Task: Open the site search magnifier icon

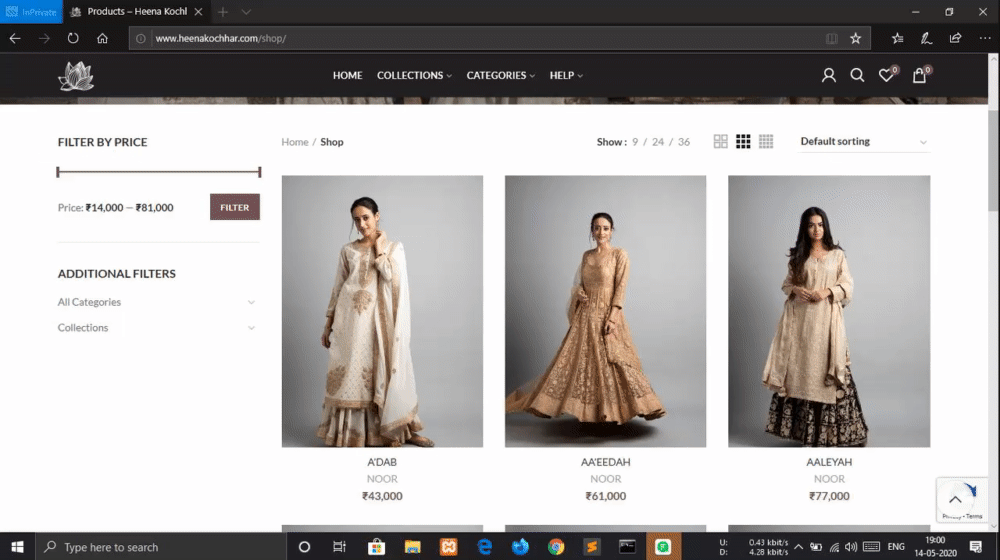Action: 857,75
